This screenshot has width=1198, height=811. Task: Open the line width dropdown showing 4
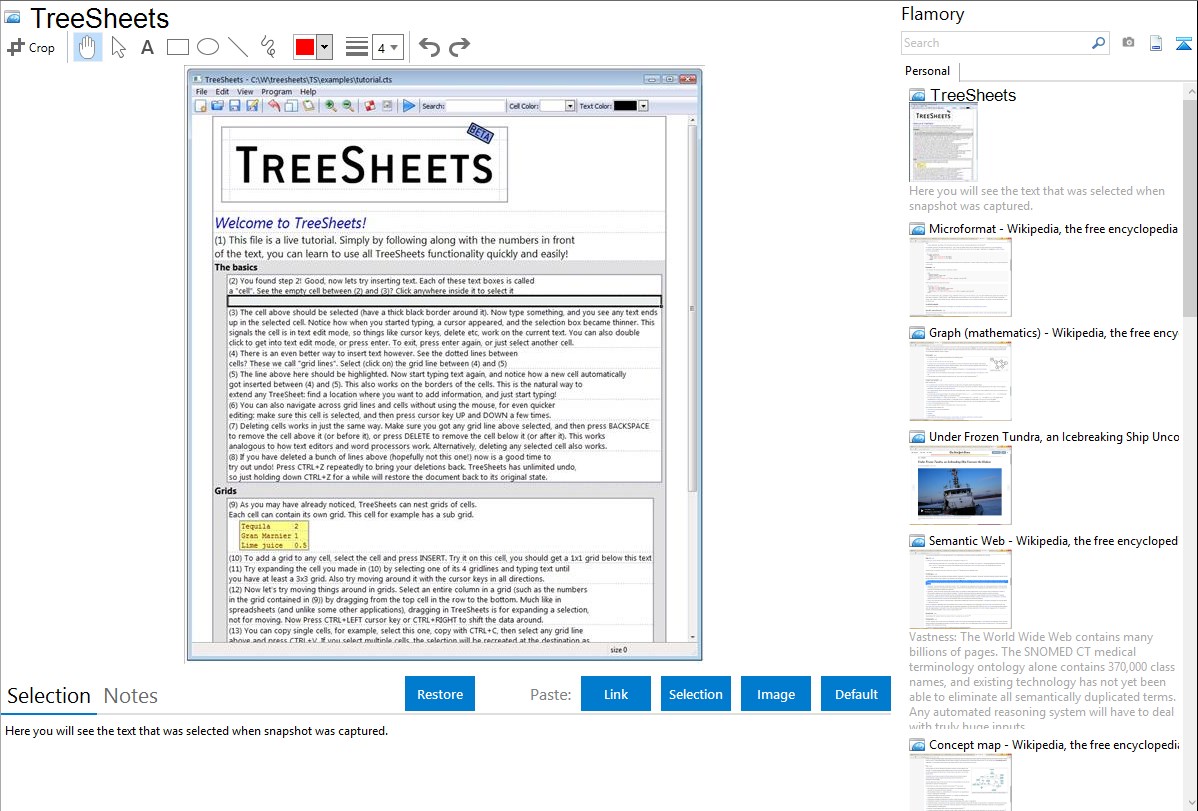pos(388,48)
